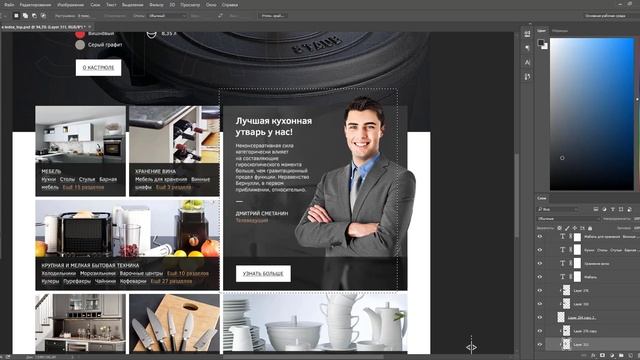Hide the 'Мебель для хранения' text layer
This screenshot has height=360, width=640.
point(540,237)
